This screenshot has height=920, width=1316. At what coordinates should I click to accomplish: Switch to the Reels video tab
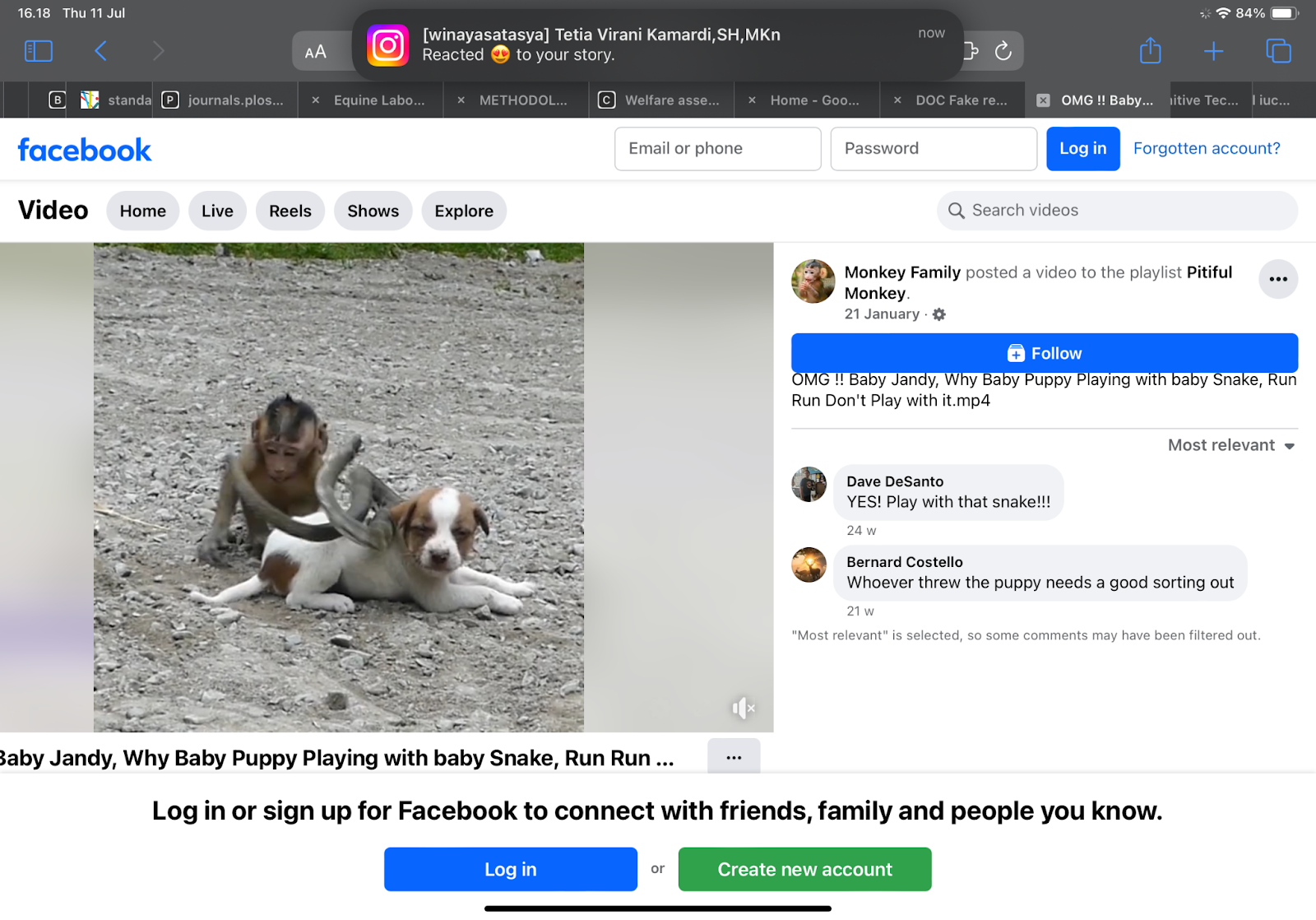[x=290, y=211]
